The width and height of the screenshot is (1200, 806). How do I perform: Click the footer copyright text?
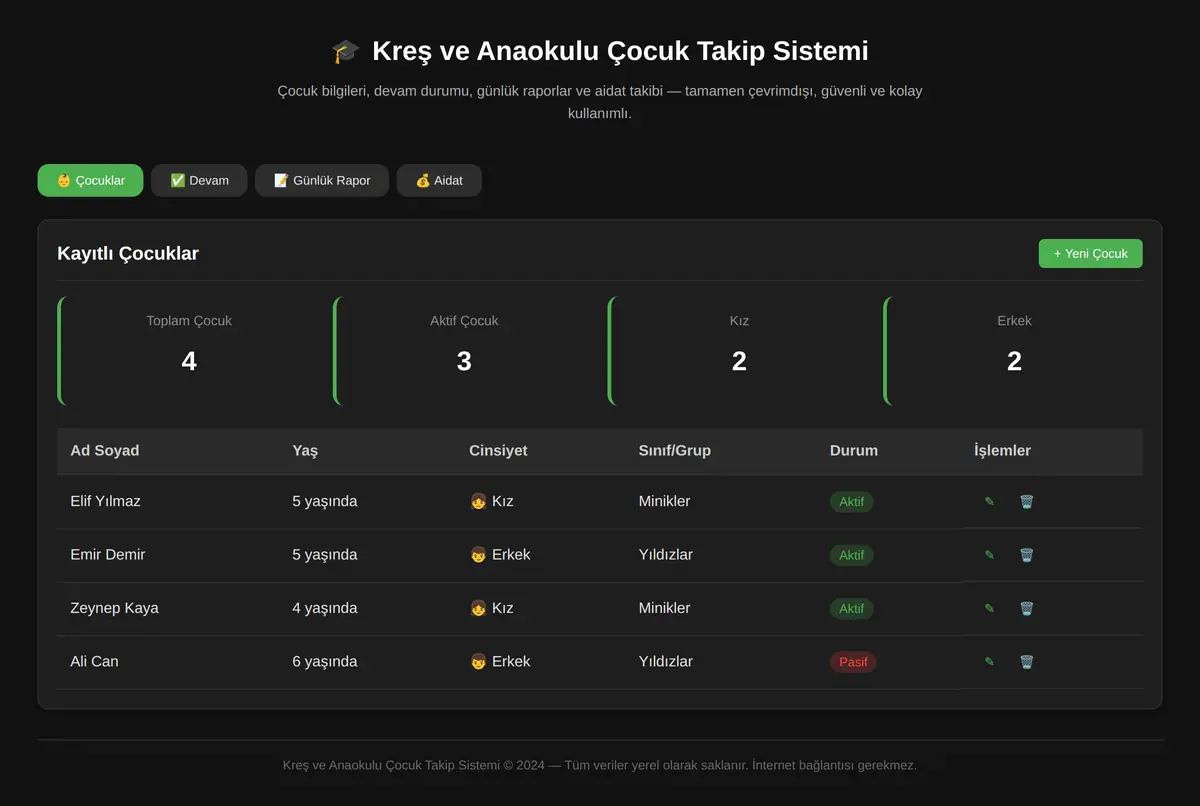pos(600,766)
